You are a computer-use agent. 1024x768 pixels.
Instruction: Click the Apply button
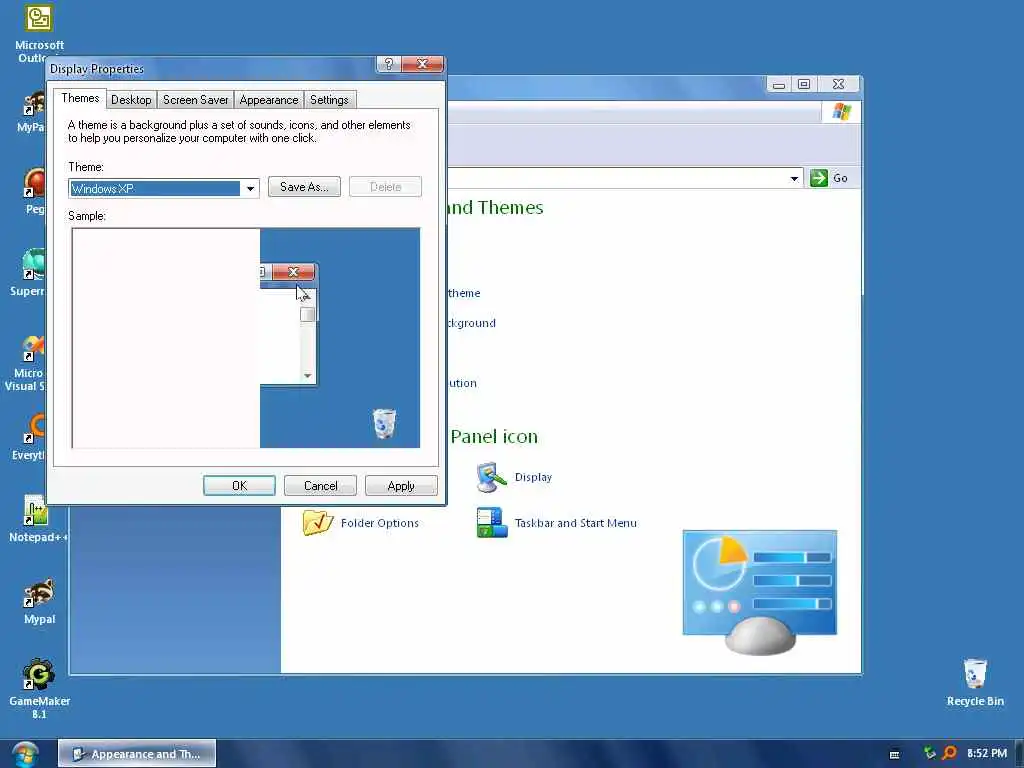click(401, 486)
